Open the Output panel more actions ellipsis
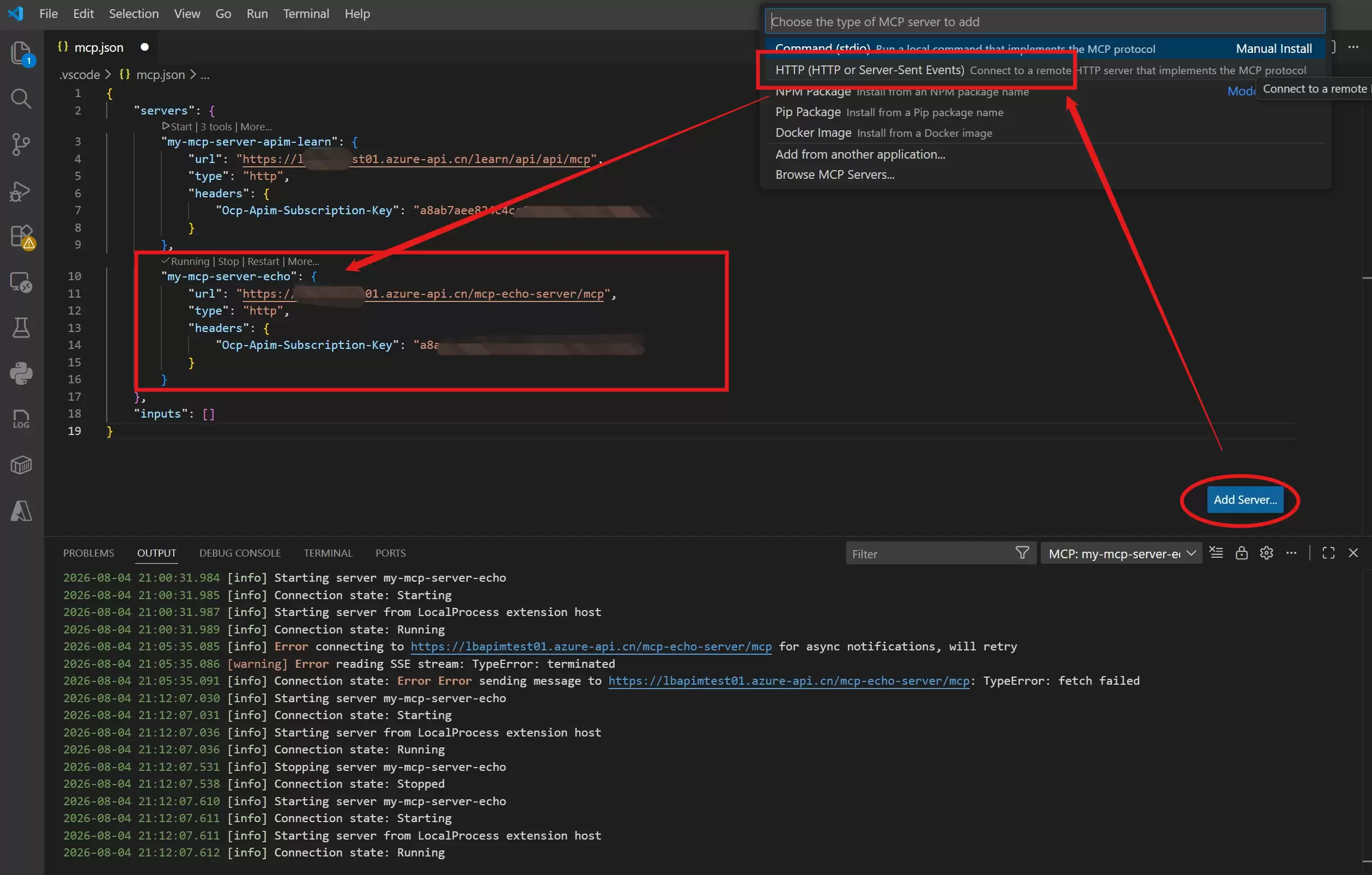This screenshot has width=1372, height=875. point(1291,553)
